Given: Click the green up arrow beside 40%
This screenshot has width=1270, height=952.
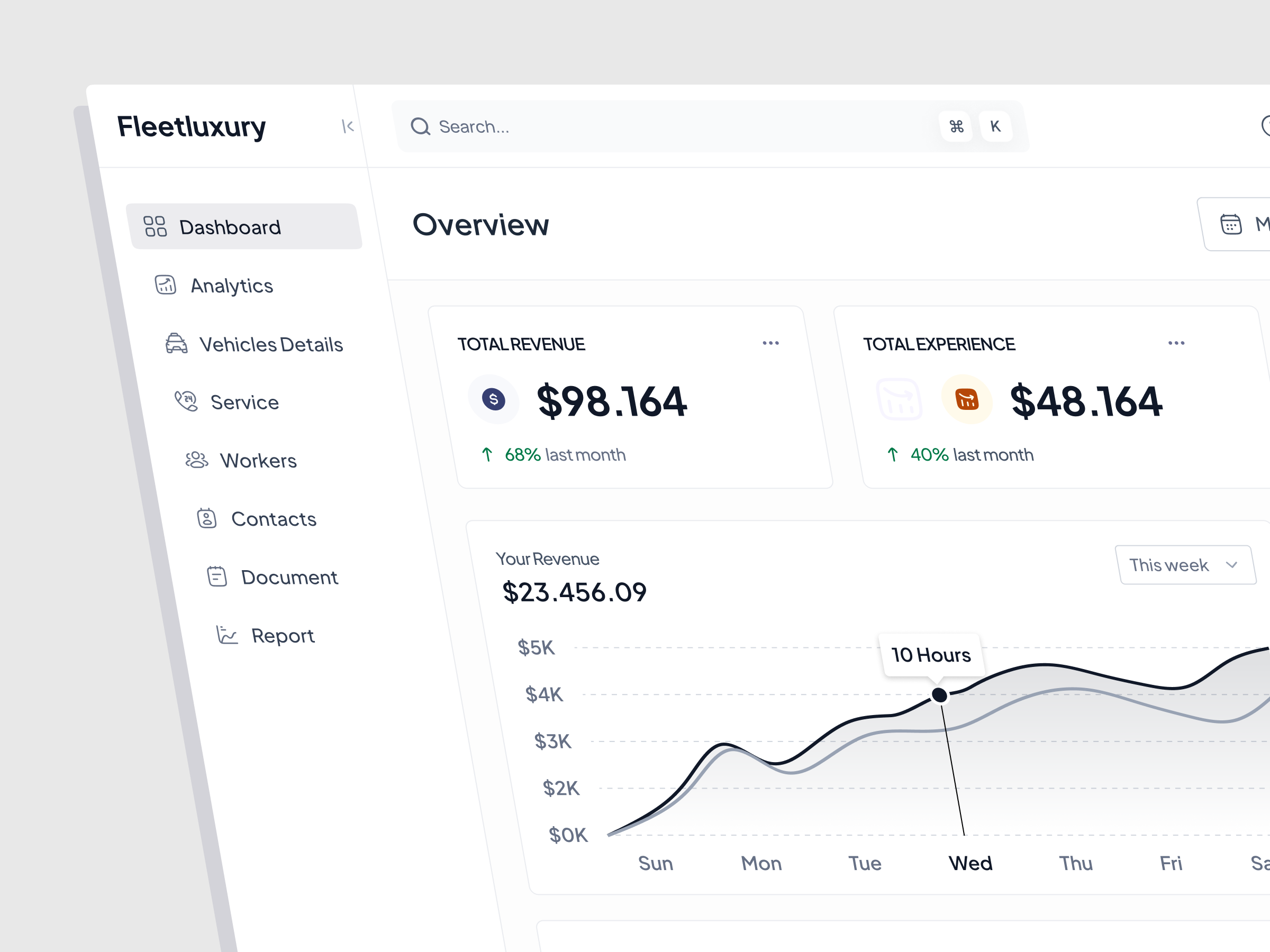Looking at the screenshot, I should point(893,454).
